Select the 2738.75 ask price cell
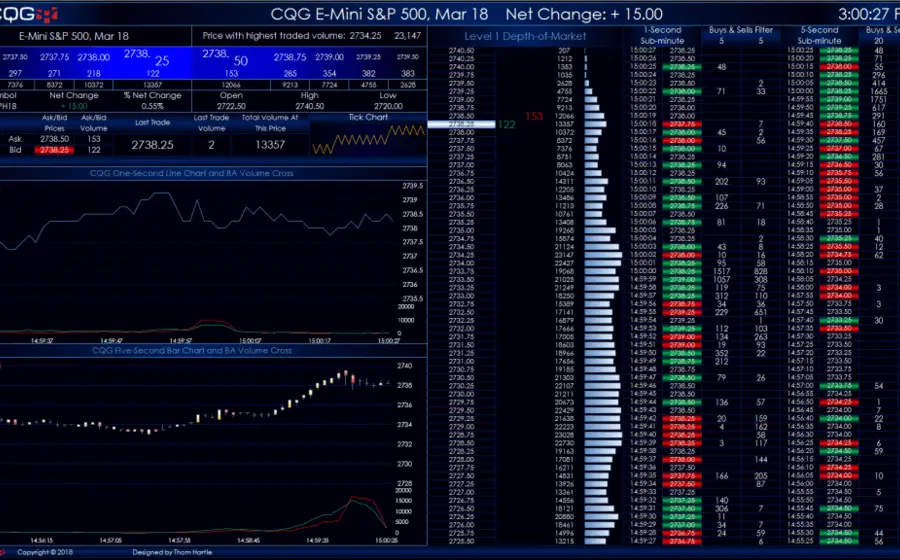 (x=290, y=57)
